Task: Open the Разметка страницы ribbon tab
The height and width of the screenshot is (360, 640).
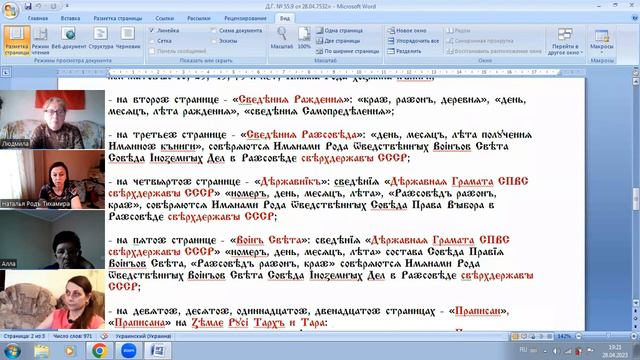Action: tap(118, 18)
